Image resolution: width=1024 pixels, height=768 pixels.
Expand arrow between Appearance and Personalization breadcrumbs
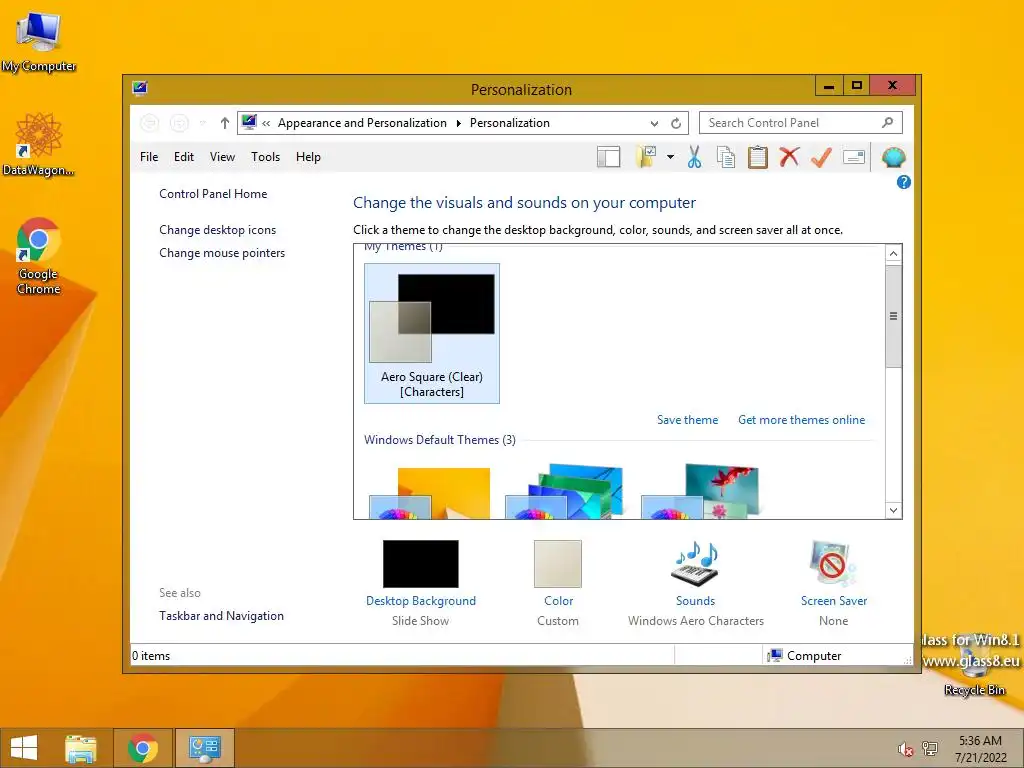458,123
